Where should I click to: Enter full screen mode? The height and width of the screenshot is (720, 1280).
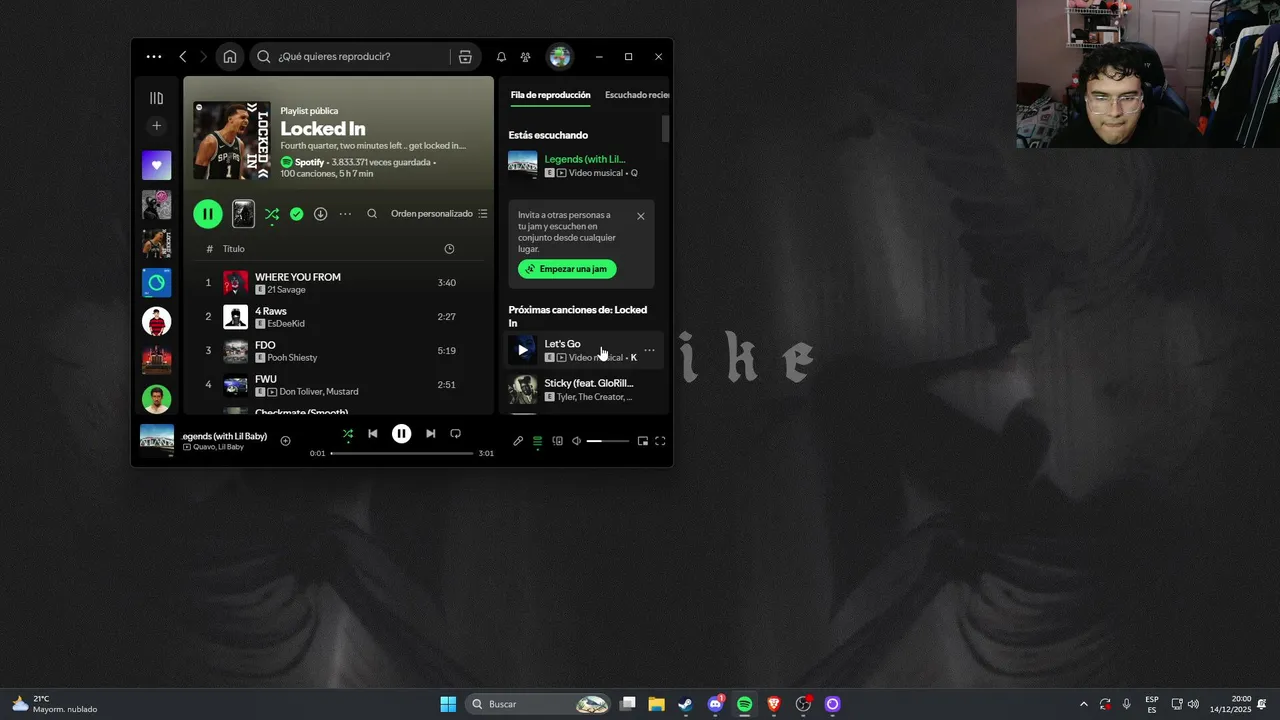[x=660, y=441]
